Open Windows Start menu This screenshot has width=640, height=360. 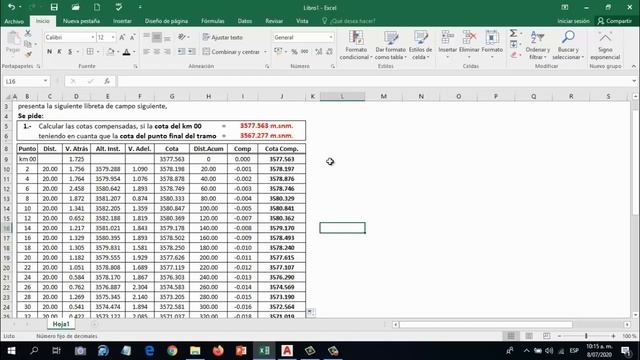11,351
